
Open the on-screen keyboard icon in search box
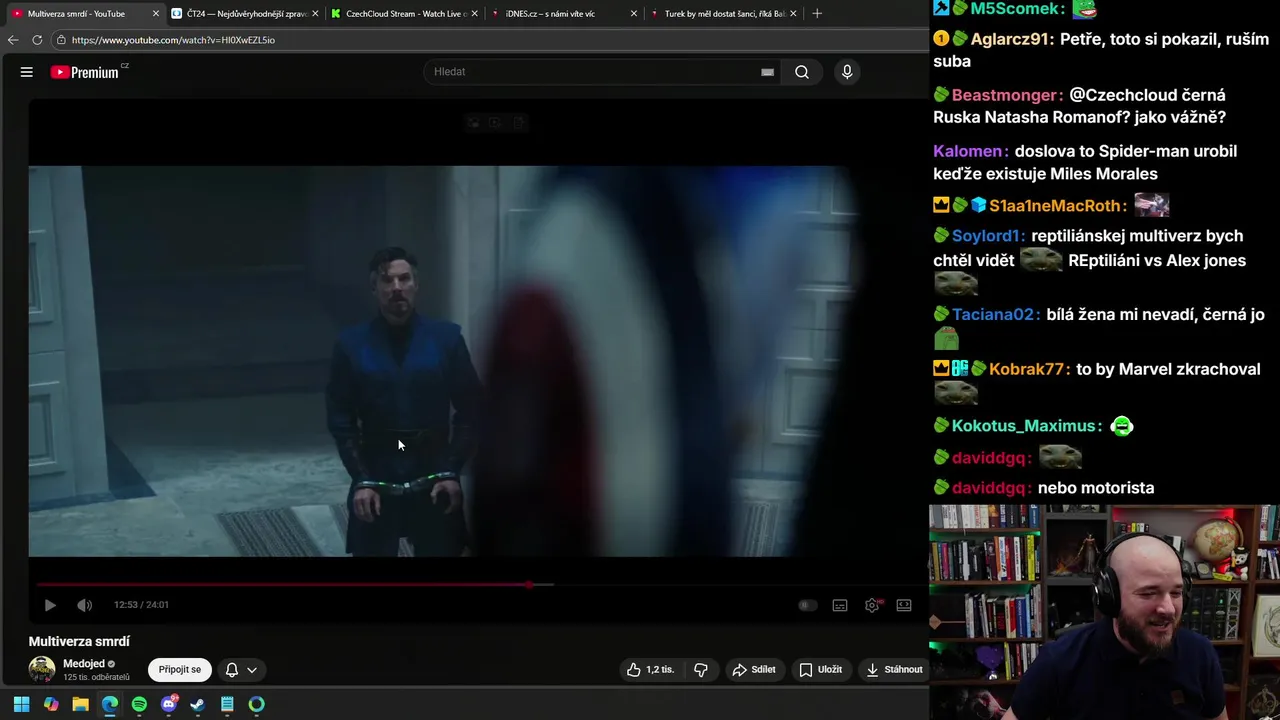767,72
